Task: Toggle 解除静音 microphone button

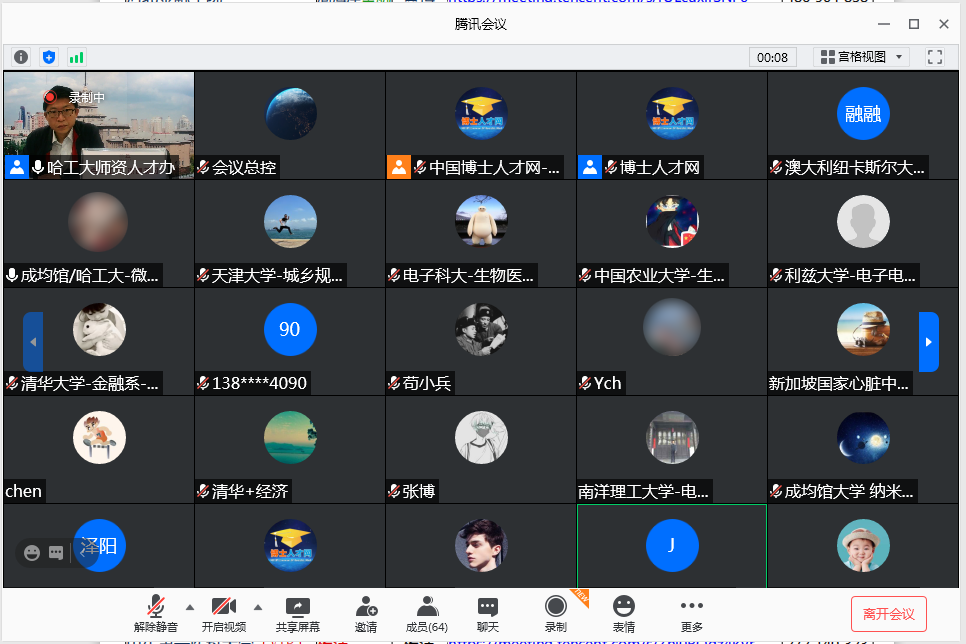Action: click(x=155, y=614)
